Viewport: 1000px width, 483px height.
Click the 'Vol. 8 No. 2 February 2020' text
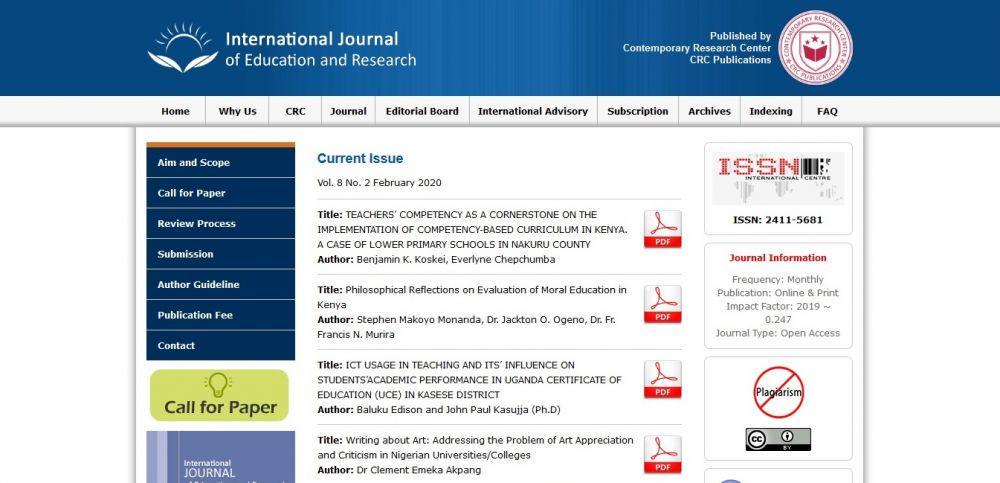(x=379, y=183)
